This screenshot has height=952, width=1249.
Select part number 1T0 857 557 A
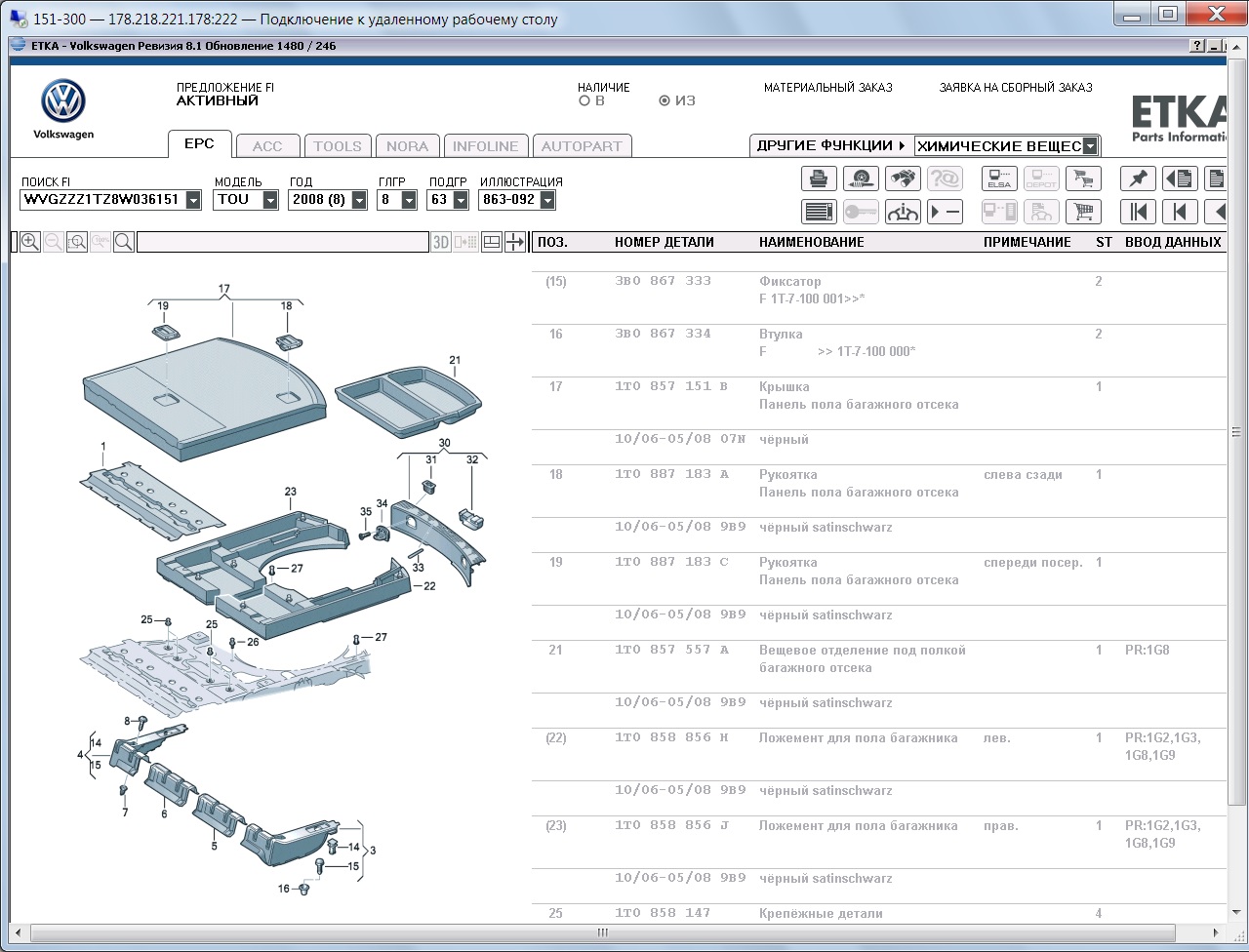[671, 651]
